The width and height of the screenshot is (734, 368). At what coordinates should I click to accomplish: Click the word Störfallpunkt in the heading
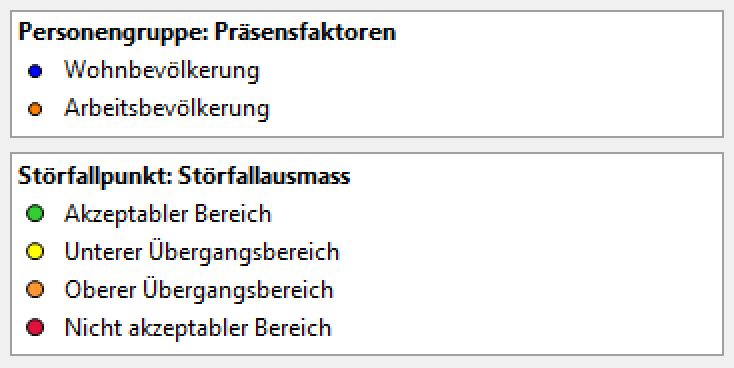(95, 177)
